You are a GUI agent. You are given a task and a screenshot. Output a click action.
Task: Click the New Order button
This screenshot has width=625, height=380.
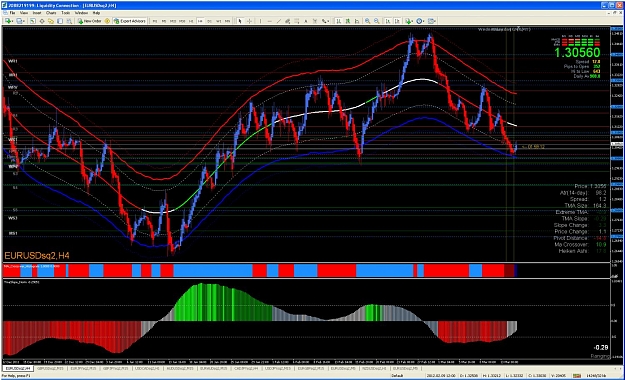[x=89, y=21]
